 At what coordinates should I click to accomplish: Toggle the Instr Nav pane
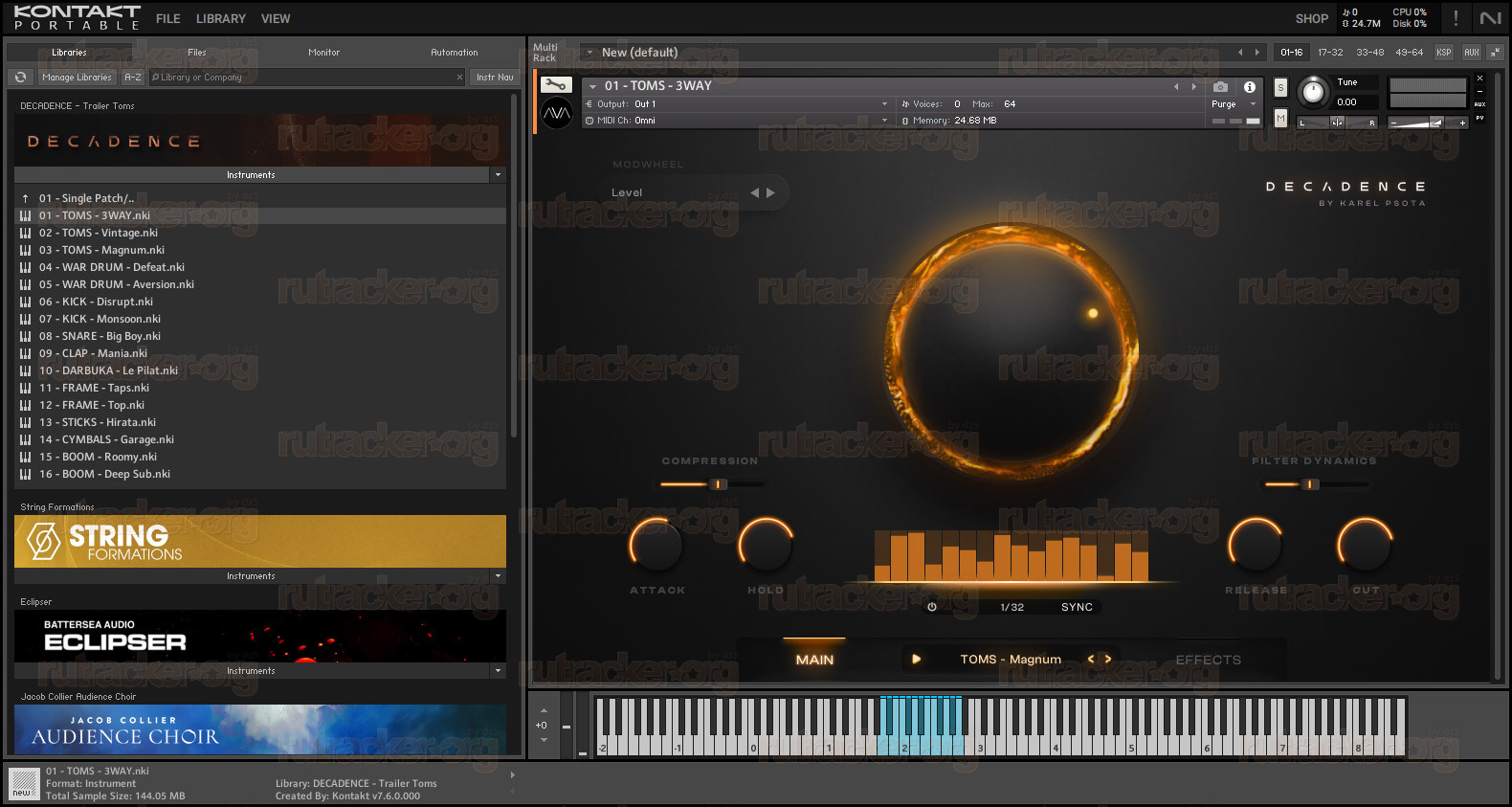coord(495,78)
